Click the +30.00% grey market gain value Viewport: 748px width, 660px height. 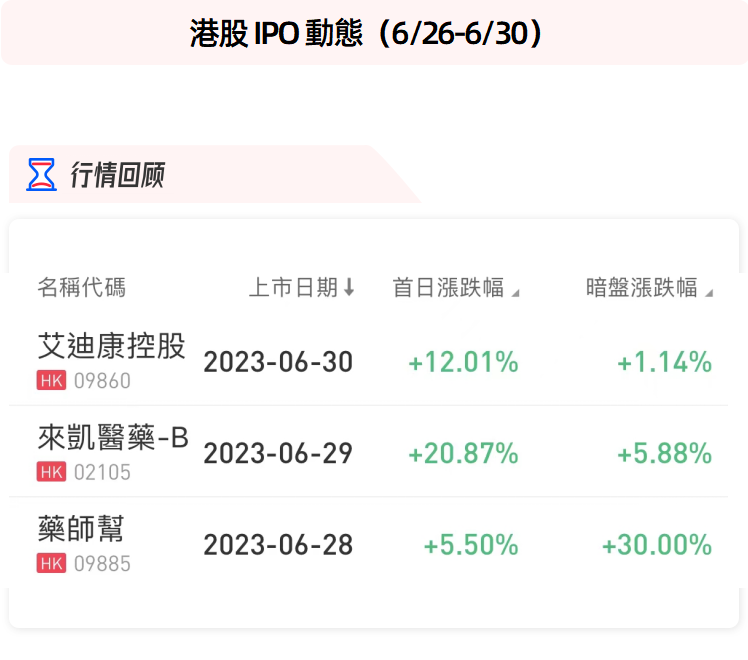656,545
